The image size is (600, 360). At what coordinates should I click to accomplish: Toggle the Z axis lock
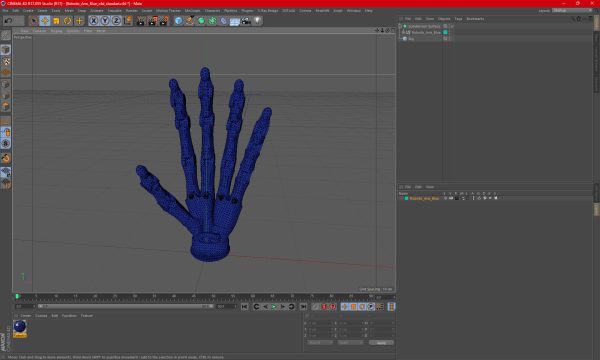116,21
